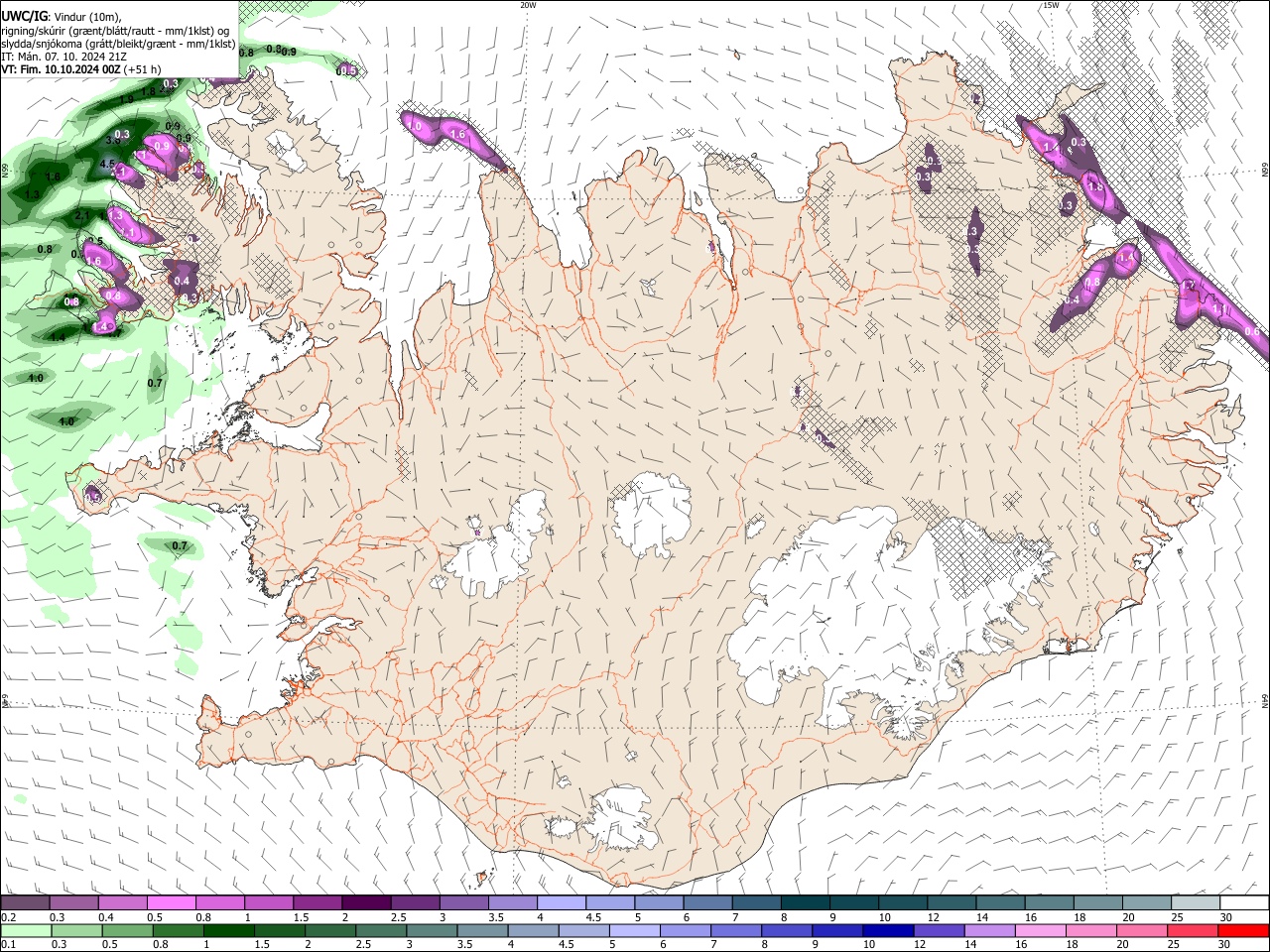
Task: Click the VT: Fim. 10.10.2024 00Z line
Action: coord(61,69)
